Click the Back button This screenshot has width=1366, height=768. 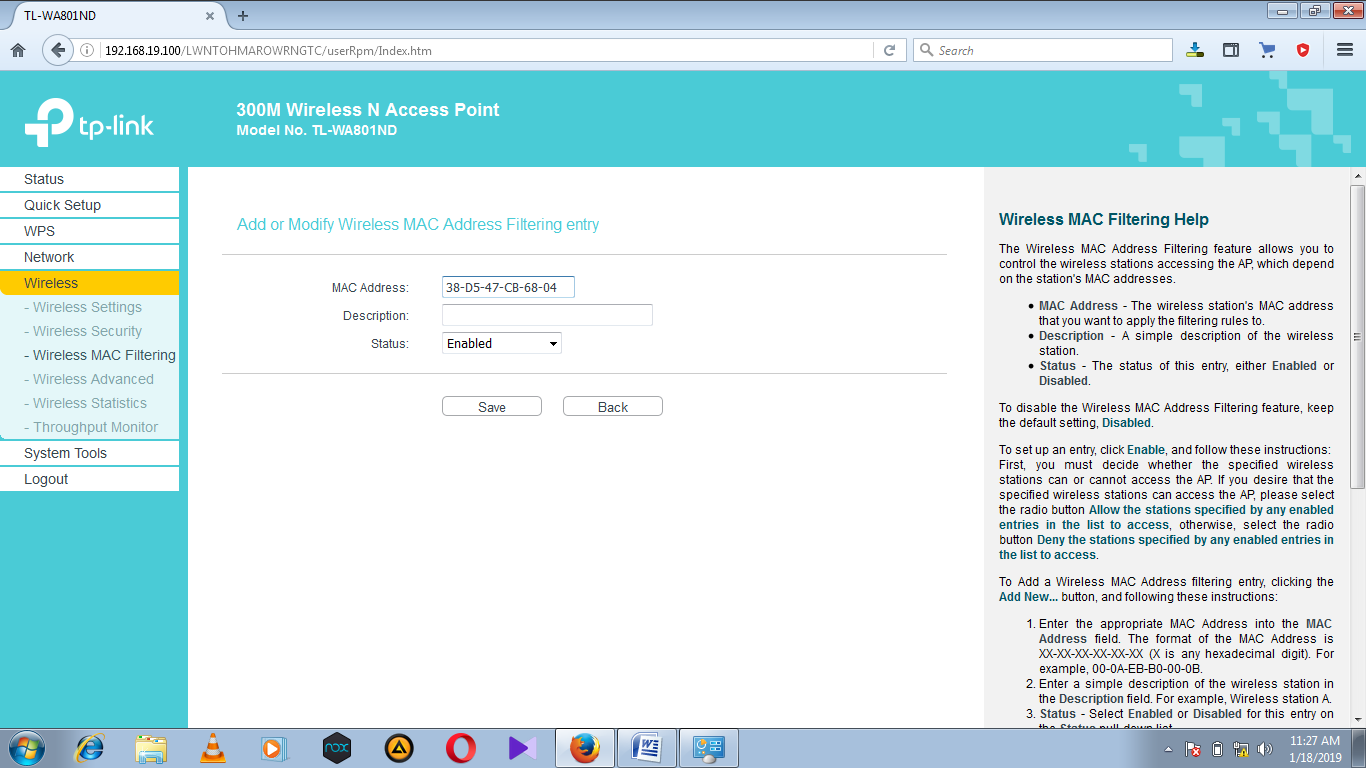[x=612, y=406]
